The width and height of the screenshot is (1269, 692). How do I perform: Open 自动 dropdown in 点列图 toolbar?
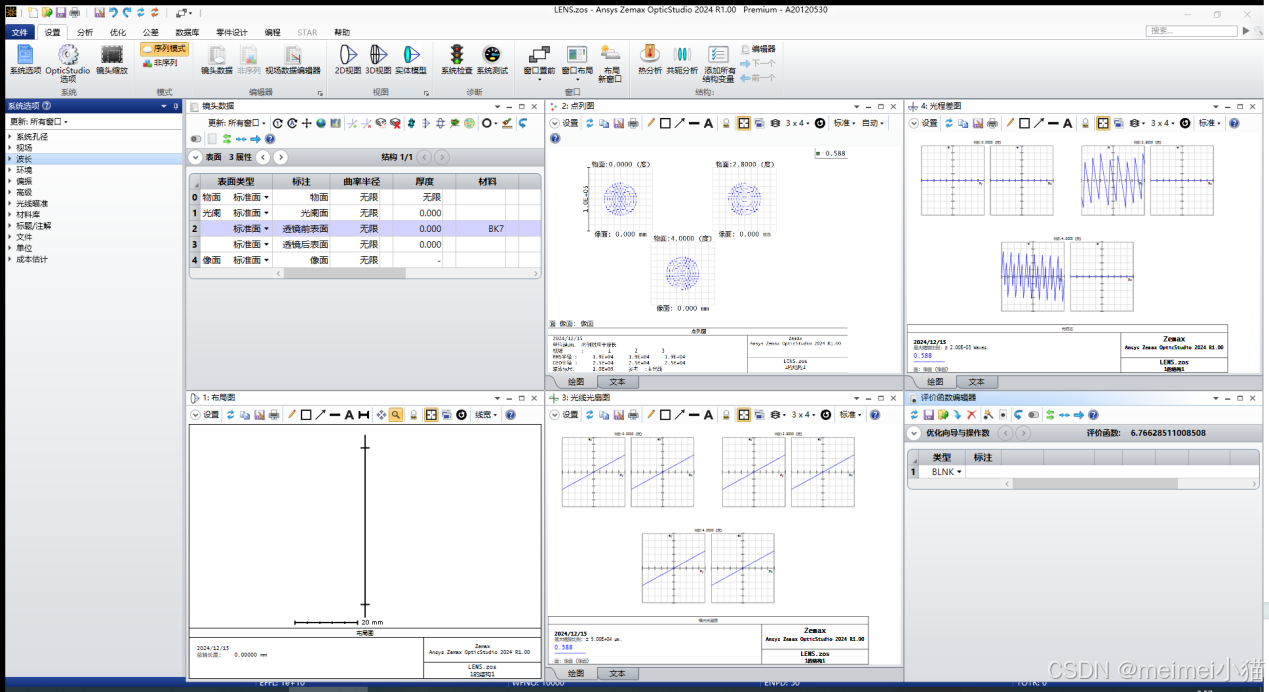(873, 123)
